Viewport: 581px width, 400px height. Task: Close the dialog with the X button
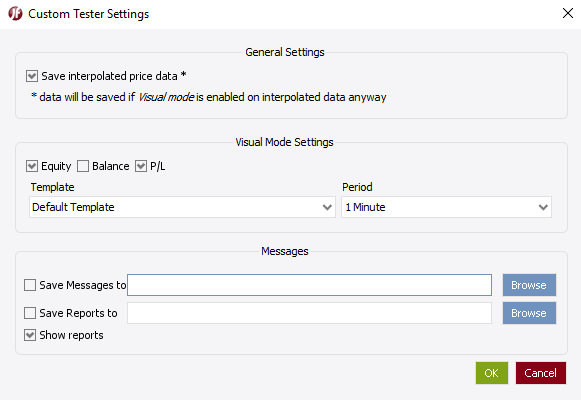pos(568,13)
